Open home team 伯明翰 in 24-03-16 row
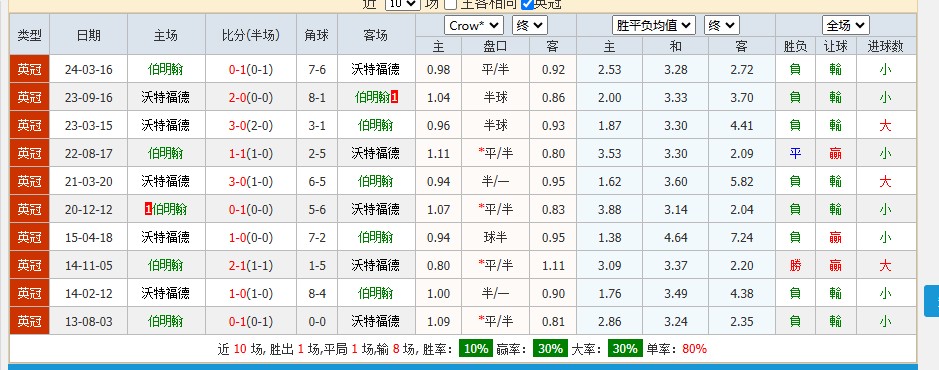Screen dimensions: 939x370 point(166,69)
